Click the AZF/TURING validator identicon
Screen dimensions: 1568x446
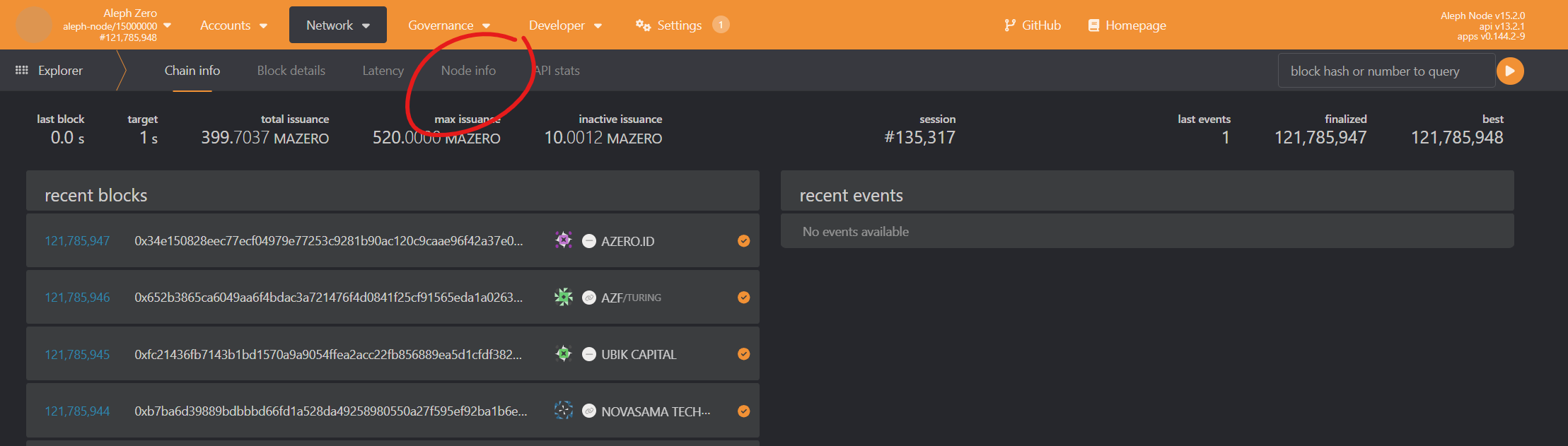coord(564,297)
